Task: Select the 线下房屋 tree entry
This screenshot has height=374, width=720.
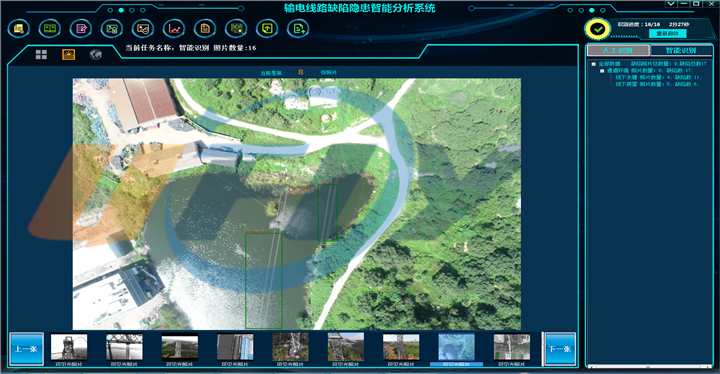Action: (x=657, y=84)
